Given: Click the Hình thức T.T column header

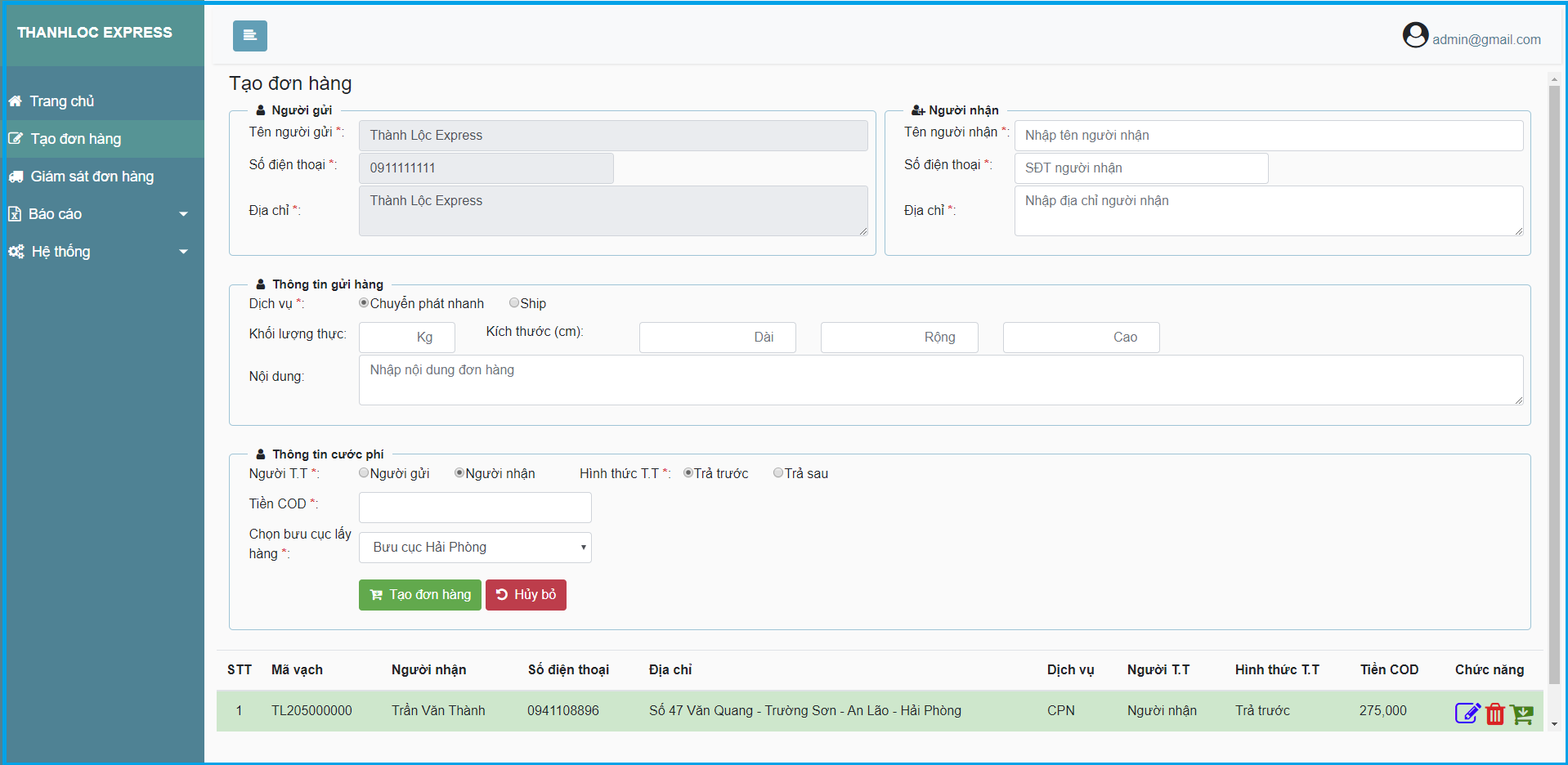Looking at the screenshot, I should click(1277, 670).
